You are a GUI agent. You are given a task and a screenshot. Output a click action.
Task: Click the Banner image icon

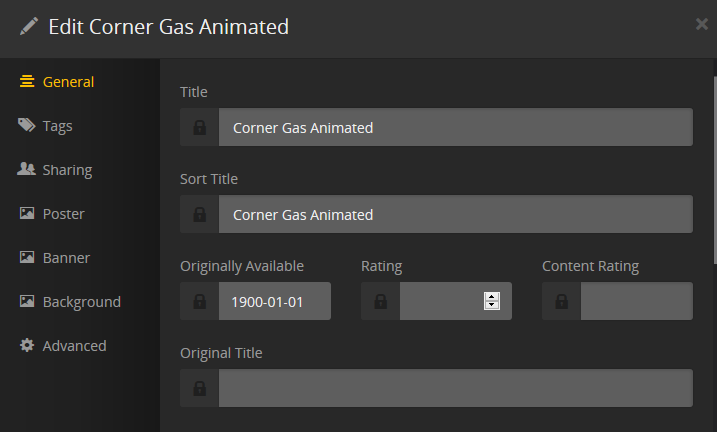[x=27, y=258]
